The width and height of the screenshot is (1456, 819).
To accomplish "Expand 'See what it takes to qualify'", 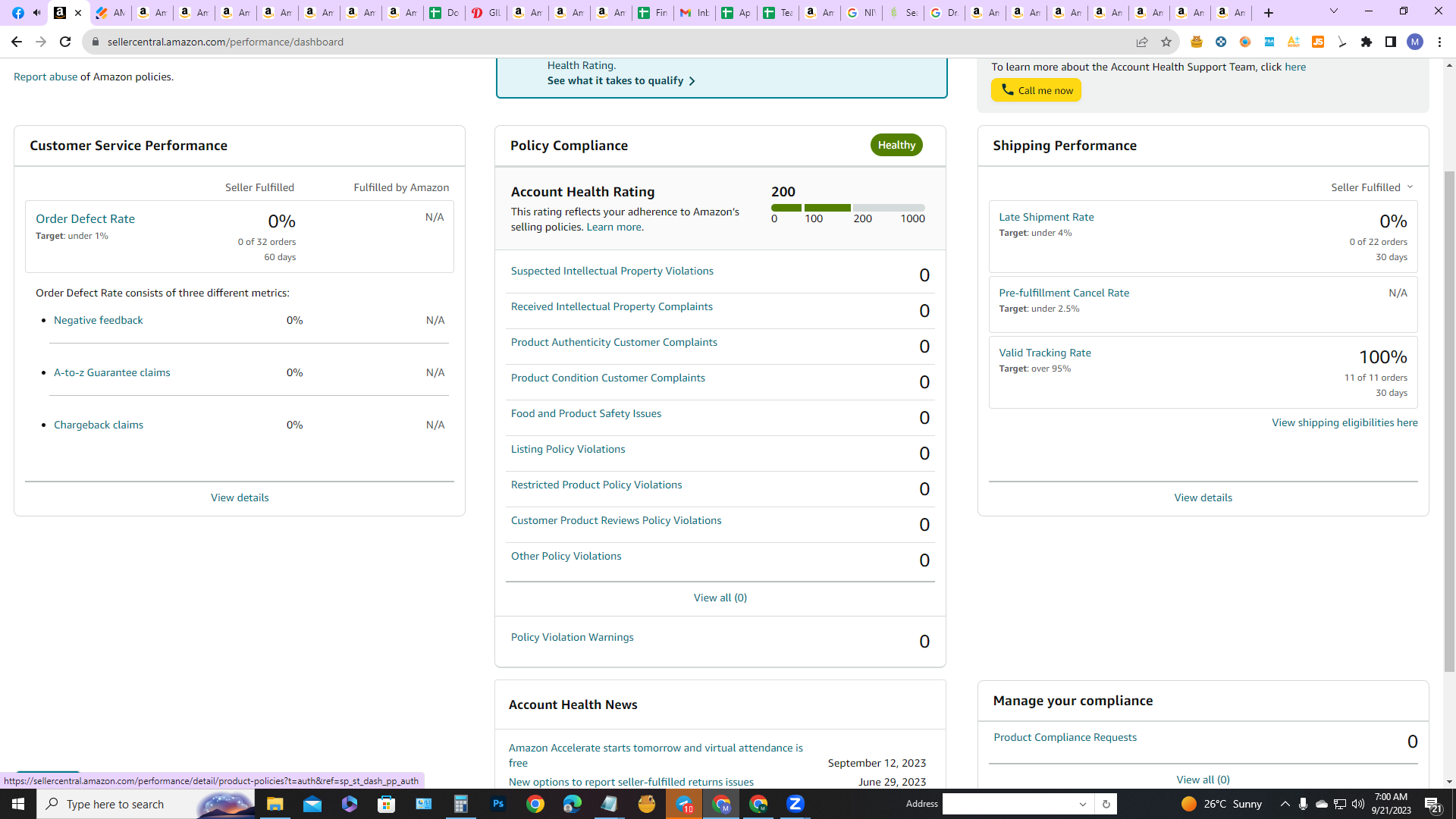I will coord(621,80).
